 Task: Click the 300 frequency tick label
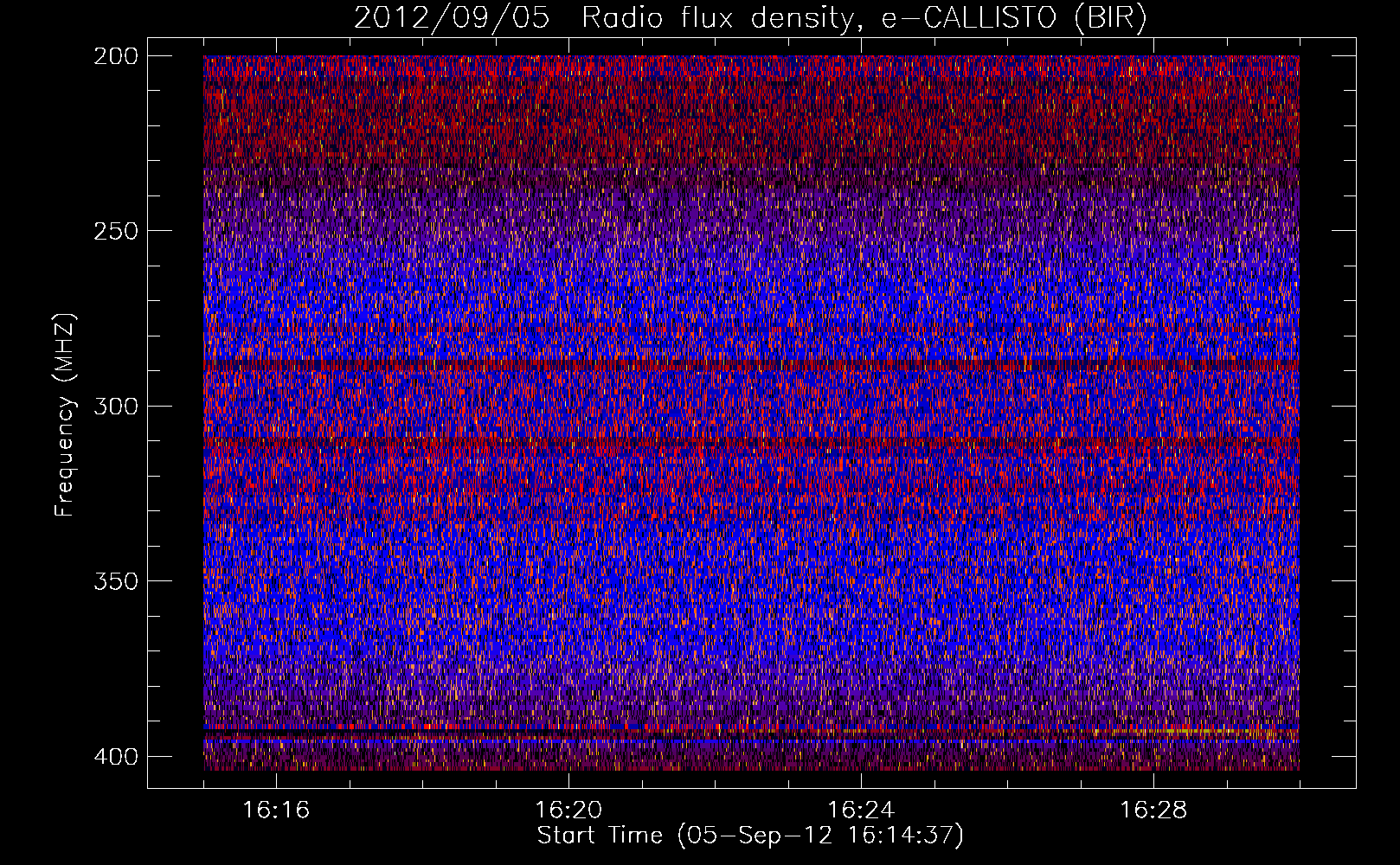(x=115, y=406)
